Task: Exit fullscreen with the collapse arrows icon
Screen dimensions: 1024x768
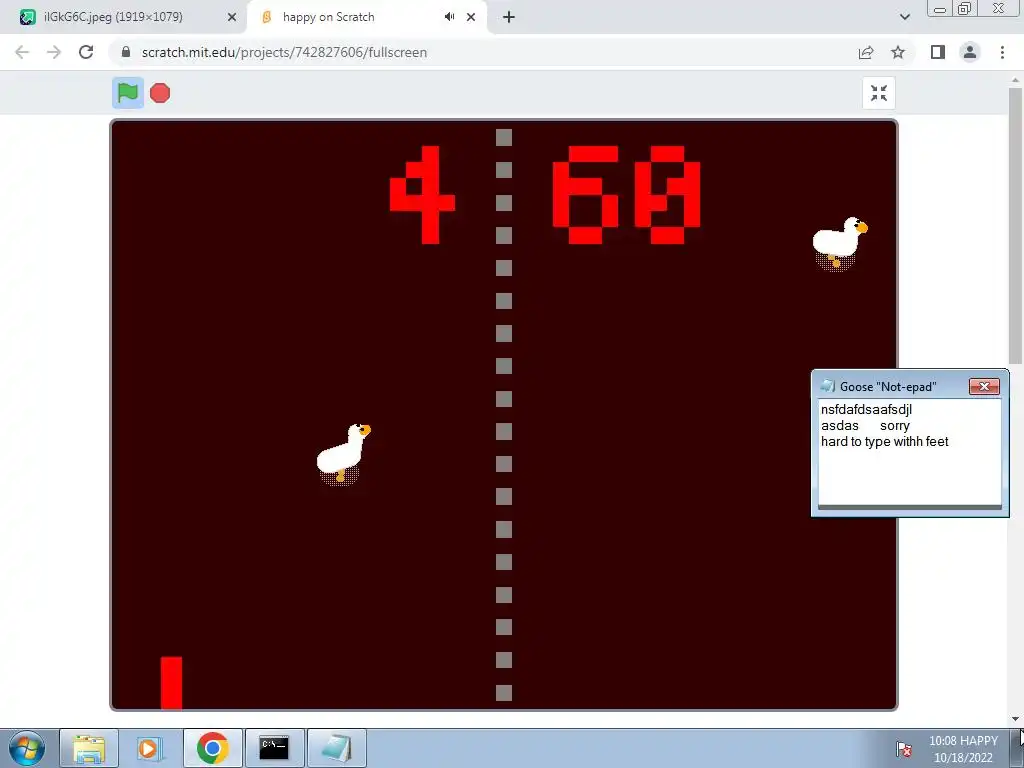Action: point(878,93)
